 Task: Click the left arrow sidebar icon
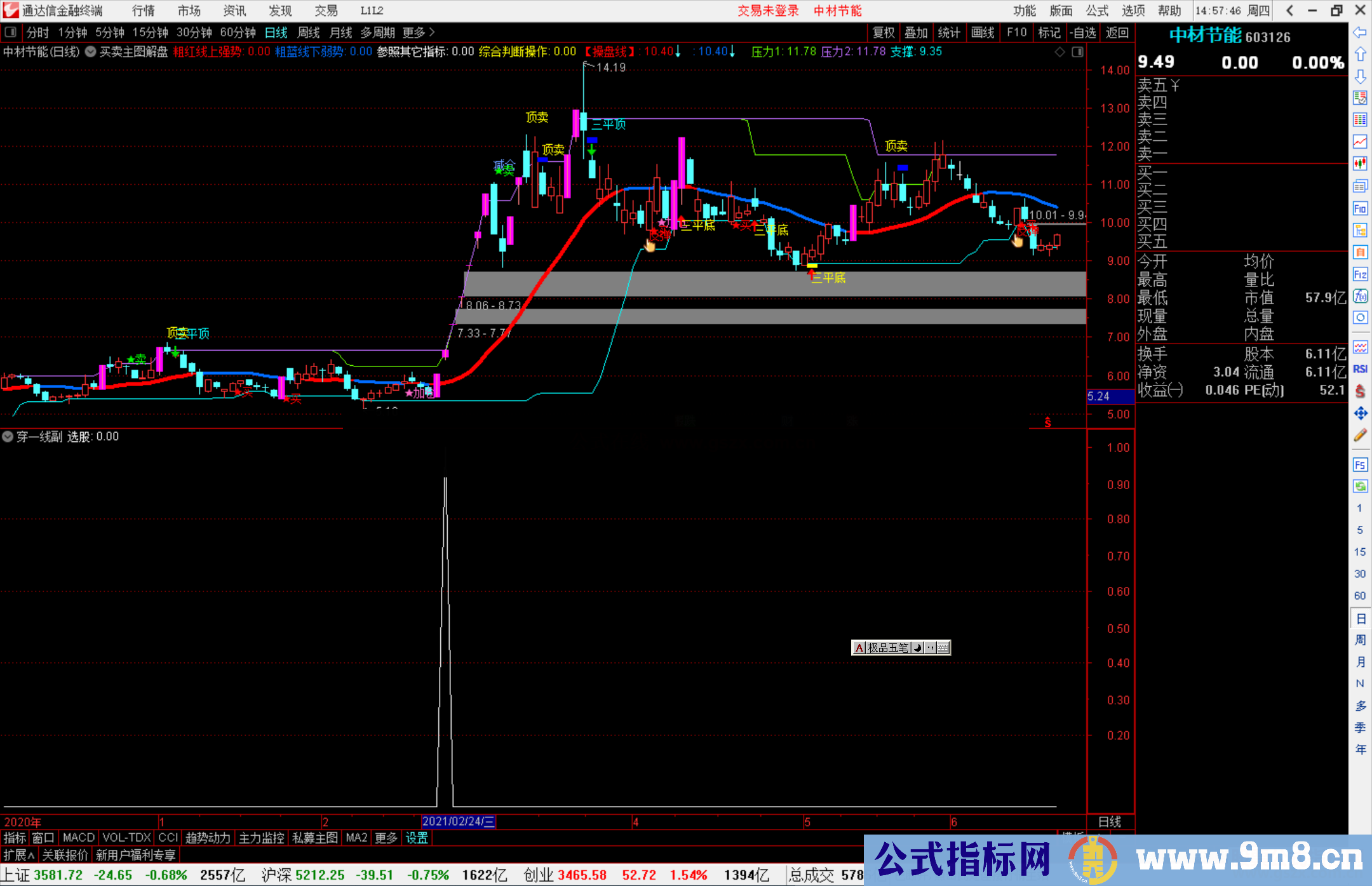coord(1360,32)
